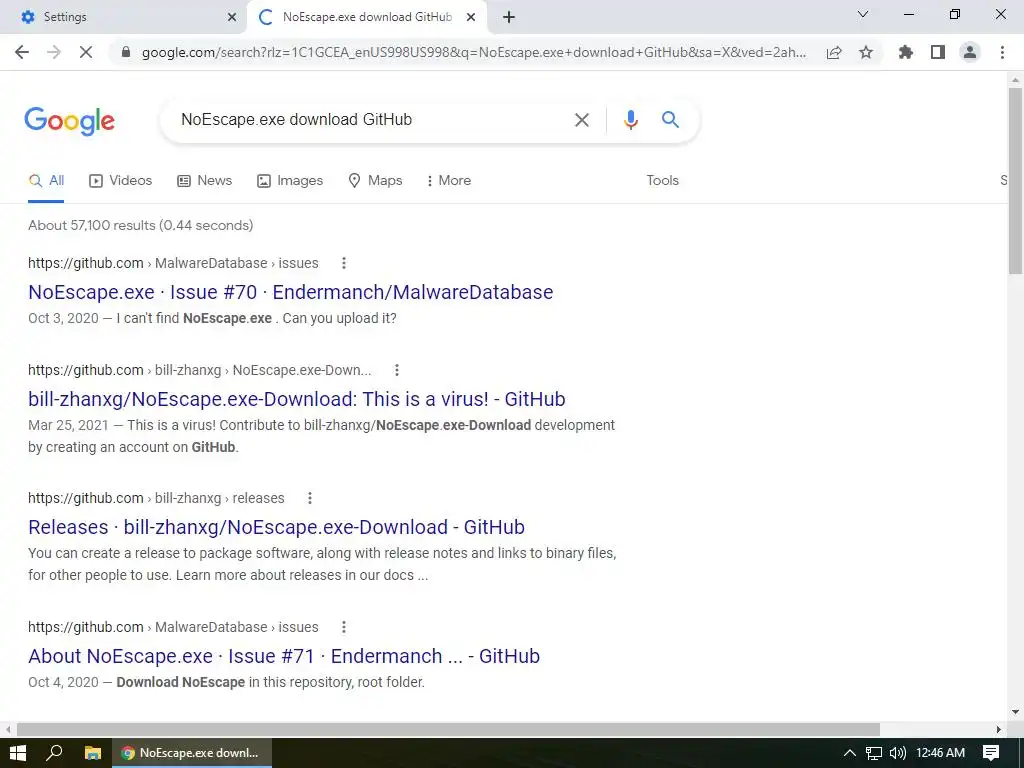Stop loading the page

(x=86, y=52)
